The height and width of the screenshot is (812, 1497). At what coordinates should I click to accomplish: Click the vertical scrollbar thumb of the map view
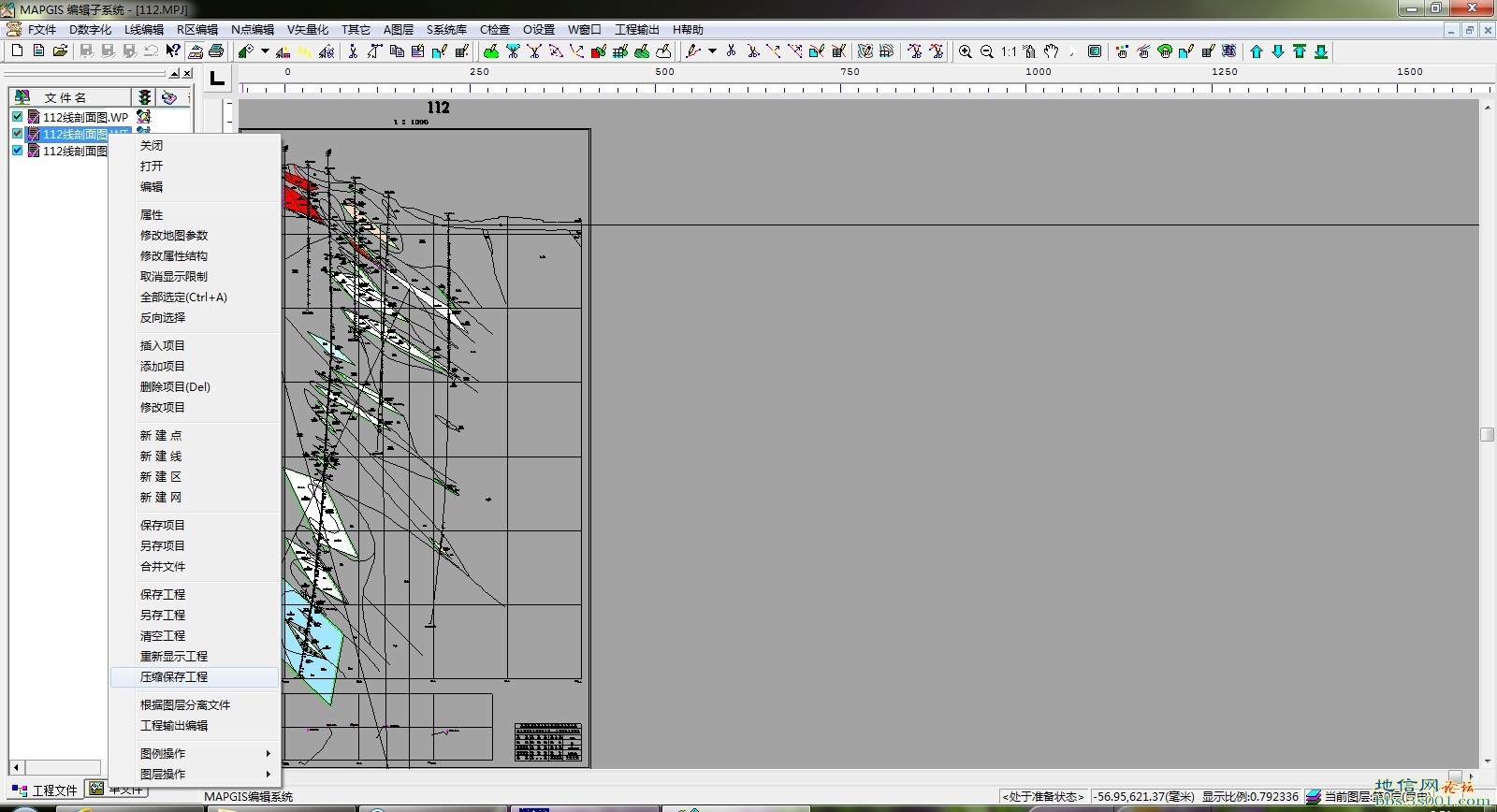(x=1487, y=434)
